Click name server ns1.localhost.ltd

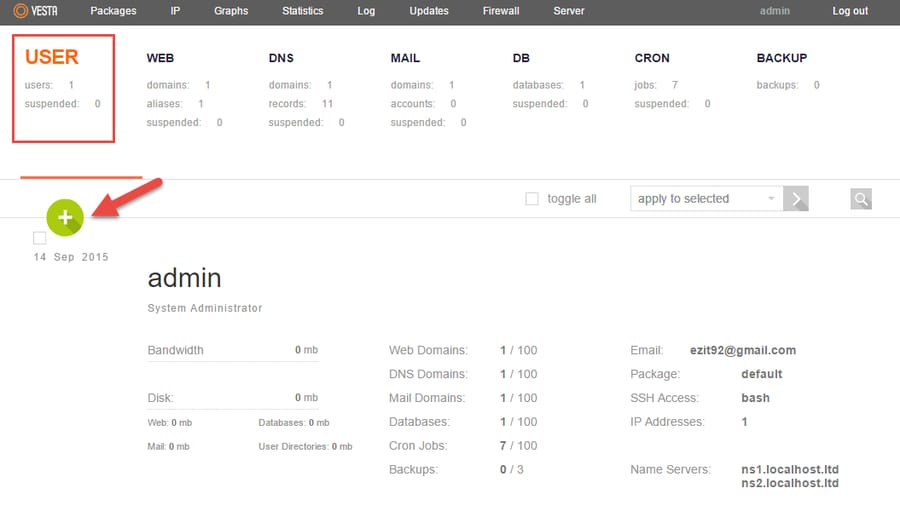(790, 469)
